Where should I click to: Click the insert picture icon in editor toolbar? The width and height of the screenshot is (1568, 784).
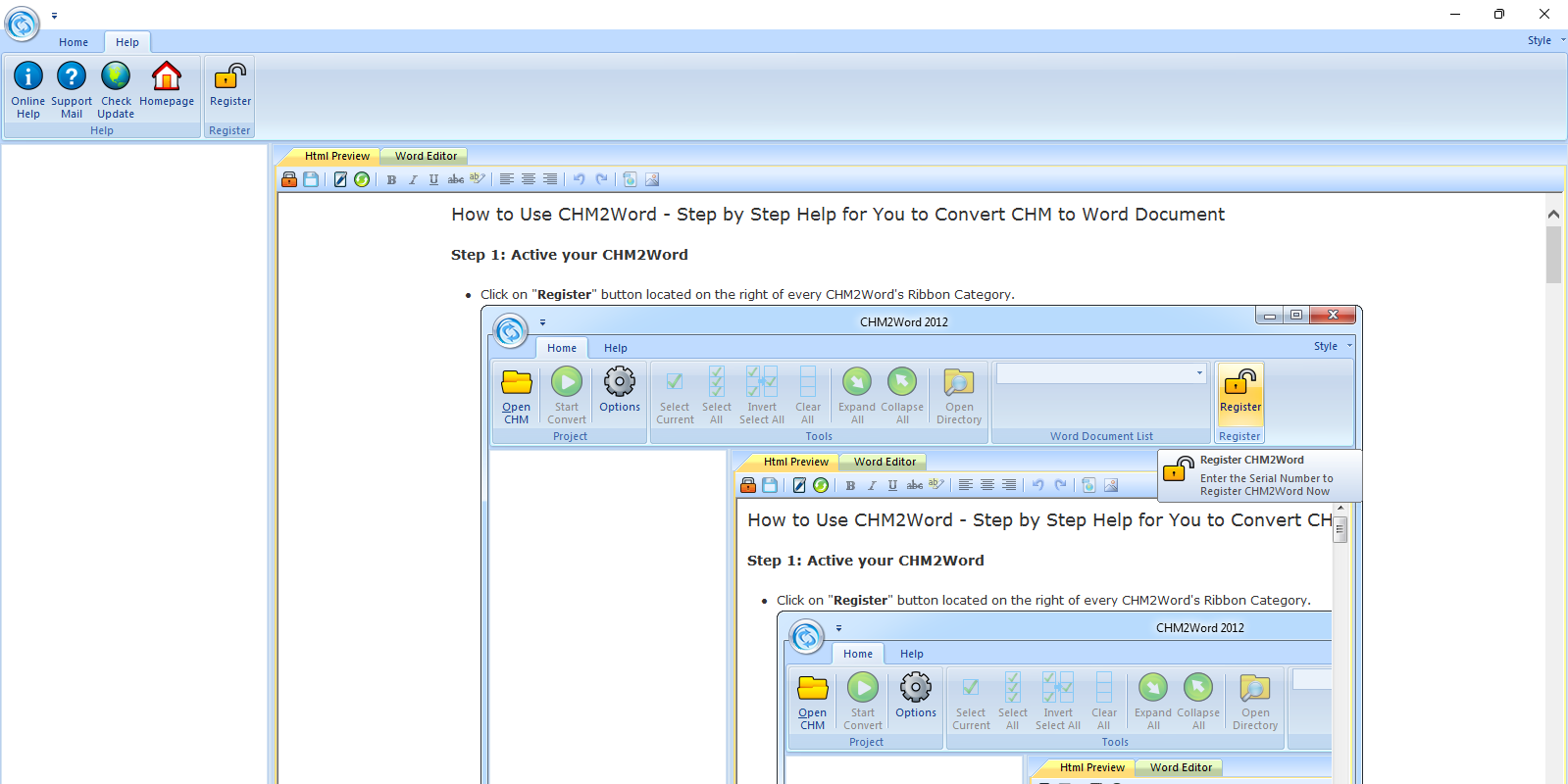652,179
